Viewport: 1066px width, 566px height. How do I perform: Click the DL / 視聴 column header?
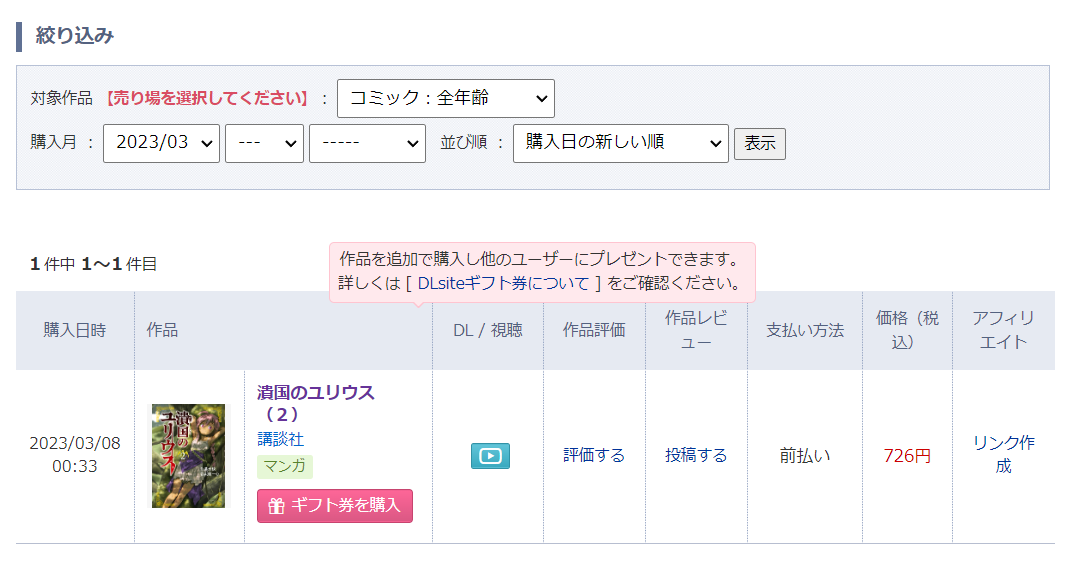click(x=488, y=330)
